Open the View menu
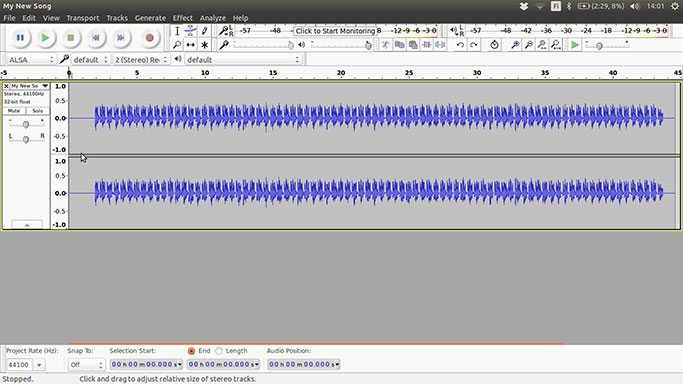The height and width of the screenshot is (384, 683). (51, 18)
